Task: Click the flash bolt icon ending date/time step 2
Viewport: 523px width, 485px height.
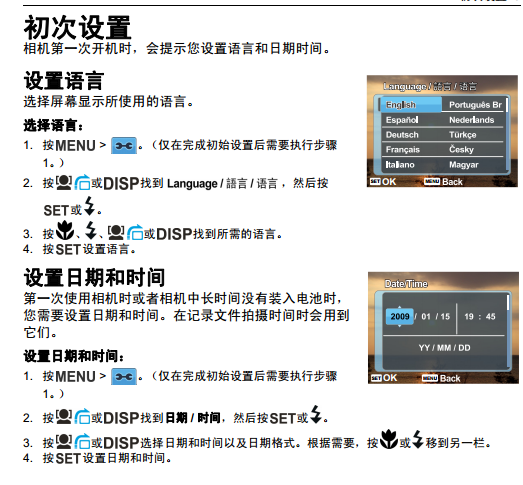Action: pyautogui.click(x=316, y=414)
